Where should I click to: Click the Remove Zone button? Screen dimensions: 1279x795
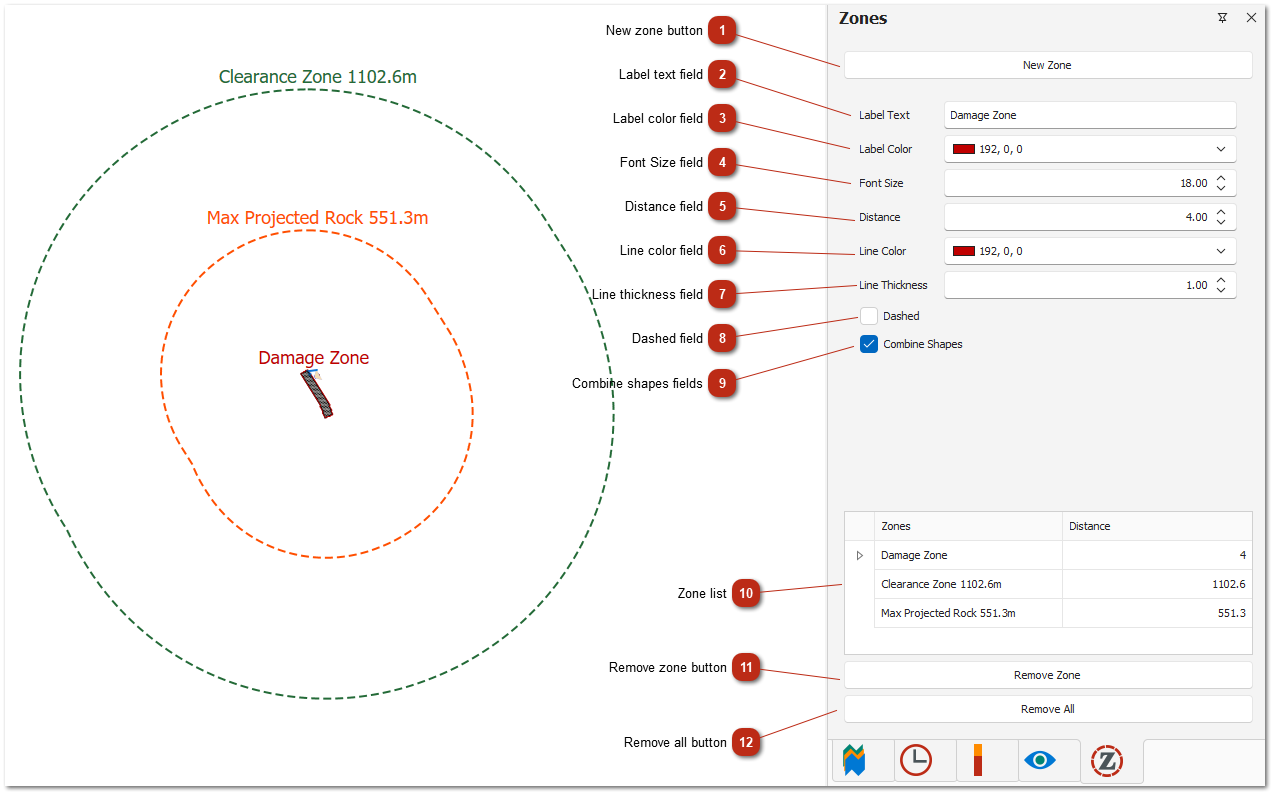1047,675
